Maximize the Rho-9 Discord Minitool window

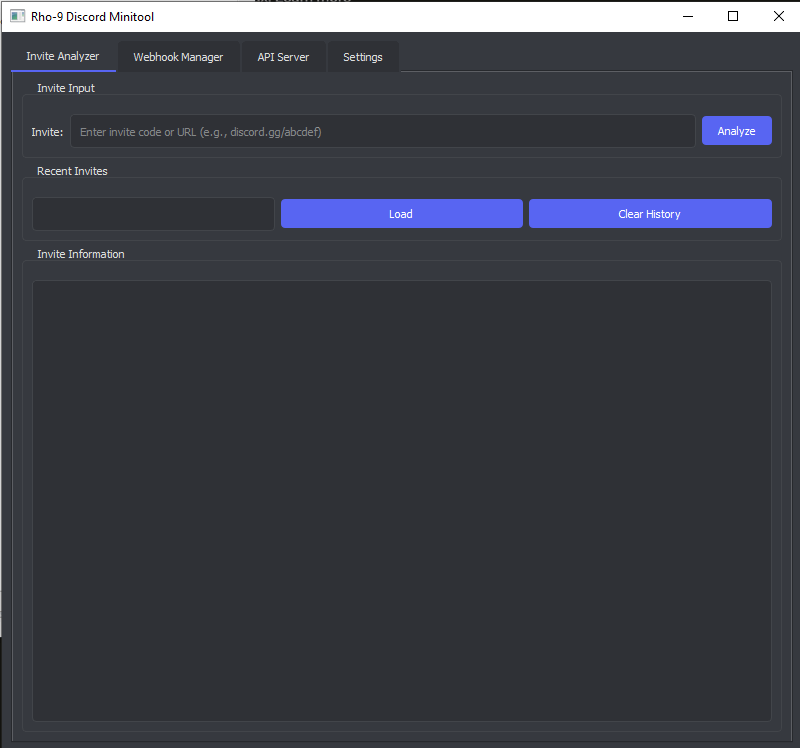click(x=733, y=16)
